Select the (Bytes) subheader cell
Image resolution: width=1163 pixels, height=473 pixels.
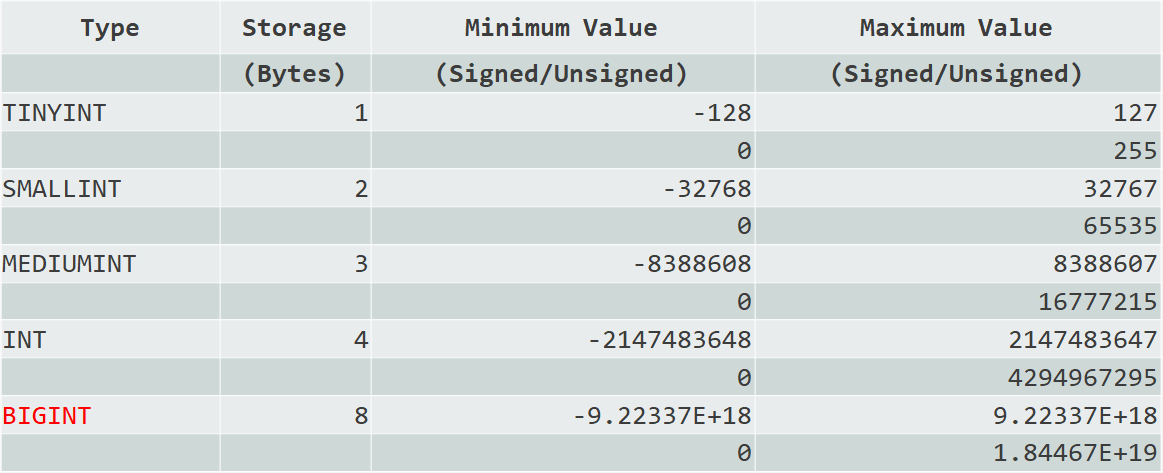click(x=294, y=74)
